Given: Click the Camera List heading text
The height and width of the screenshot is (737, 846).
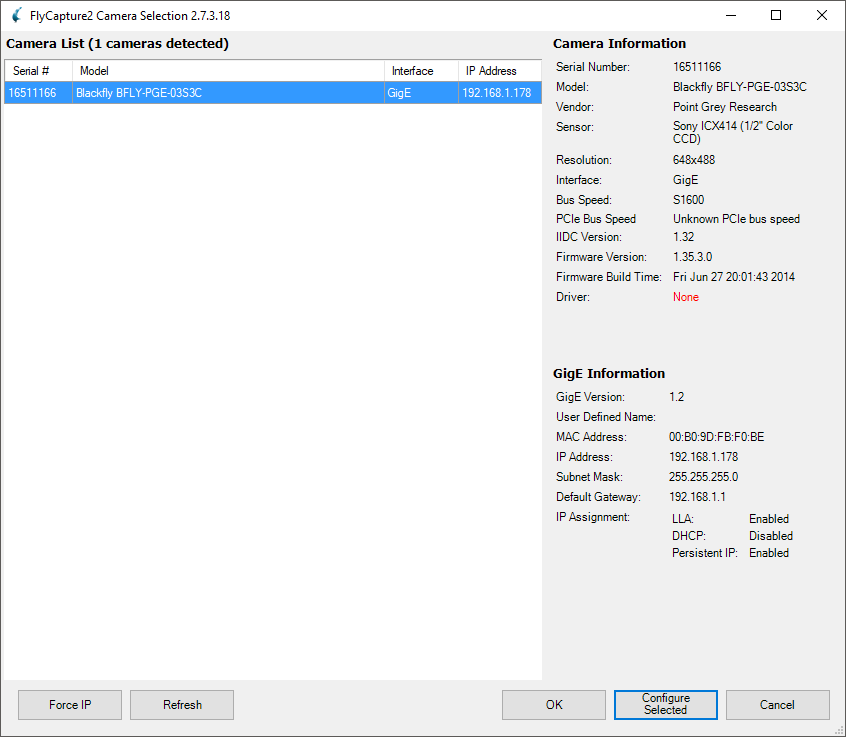Looking at the screenshot, I should 118,44.
